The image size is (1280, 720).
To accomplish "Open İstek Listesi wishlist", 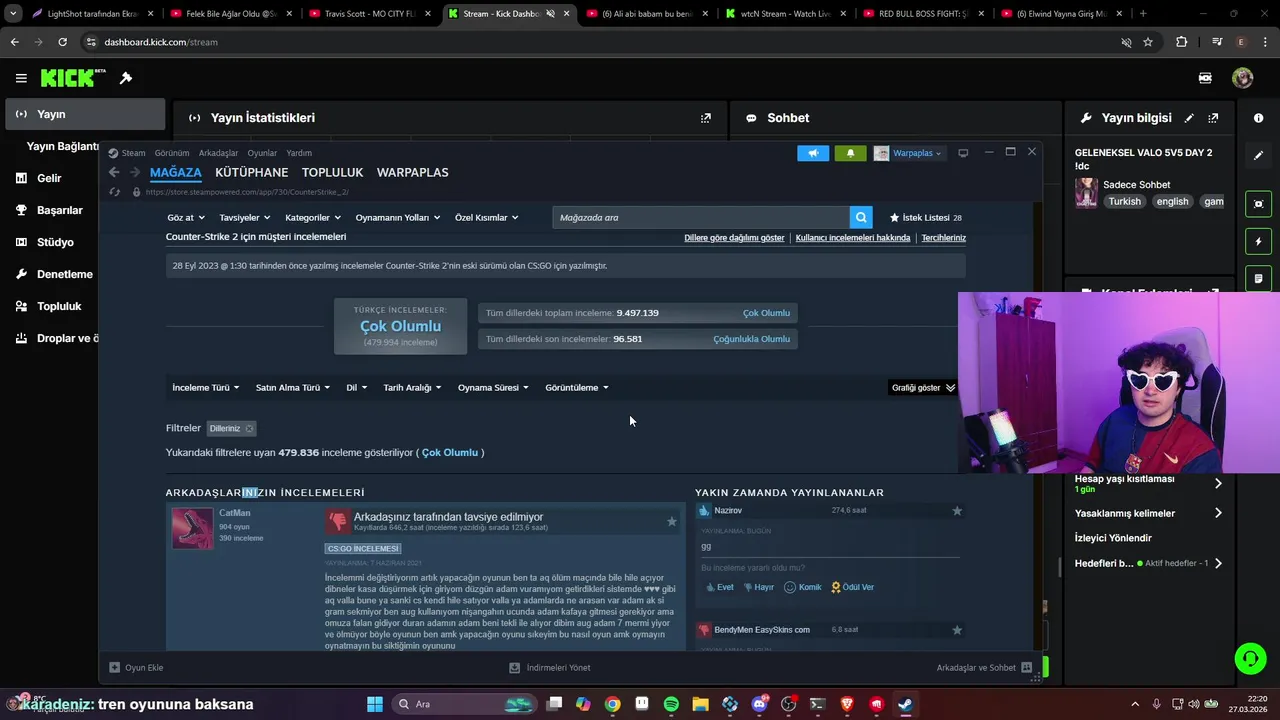I will pos(925,217).
